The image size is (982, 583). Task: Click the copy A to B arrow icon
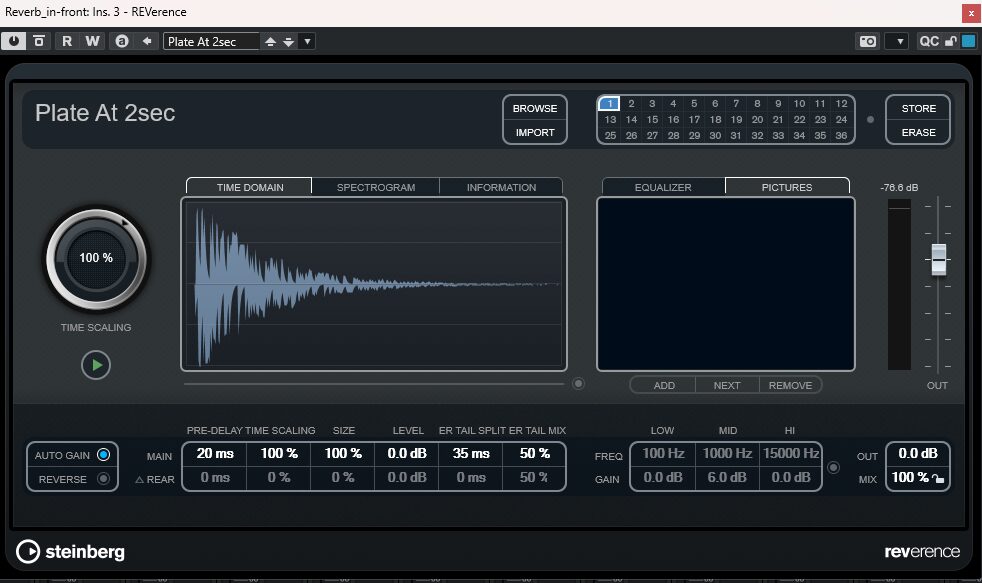pos(147,41)
